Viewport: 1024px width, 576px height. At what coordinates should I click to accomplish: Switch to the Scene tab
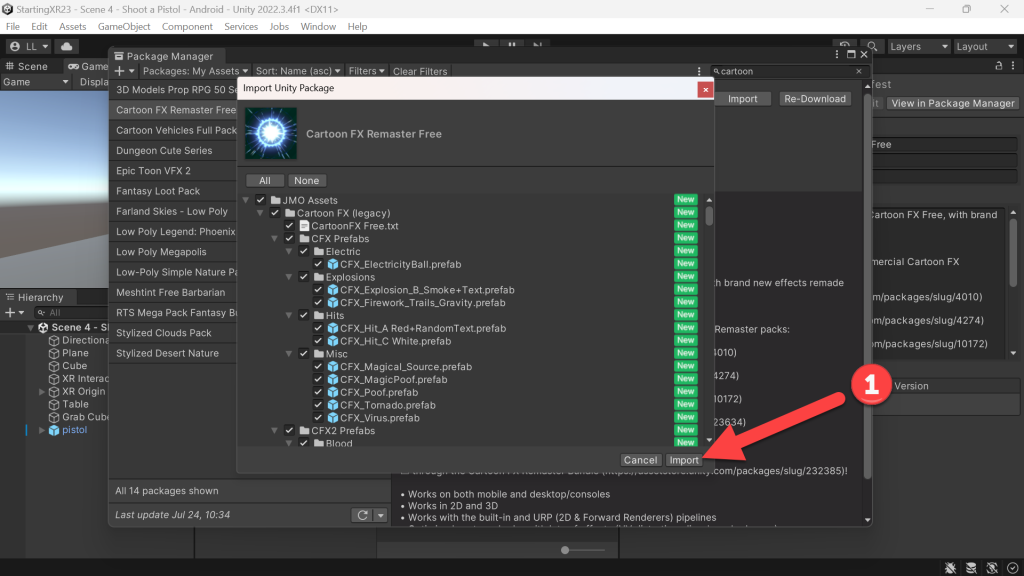point(27,66)
